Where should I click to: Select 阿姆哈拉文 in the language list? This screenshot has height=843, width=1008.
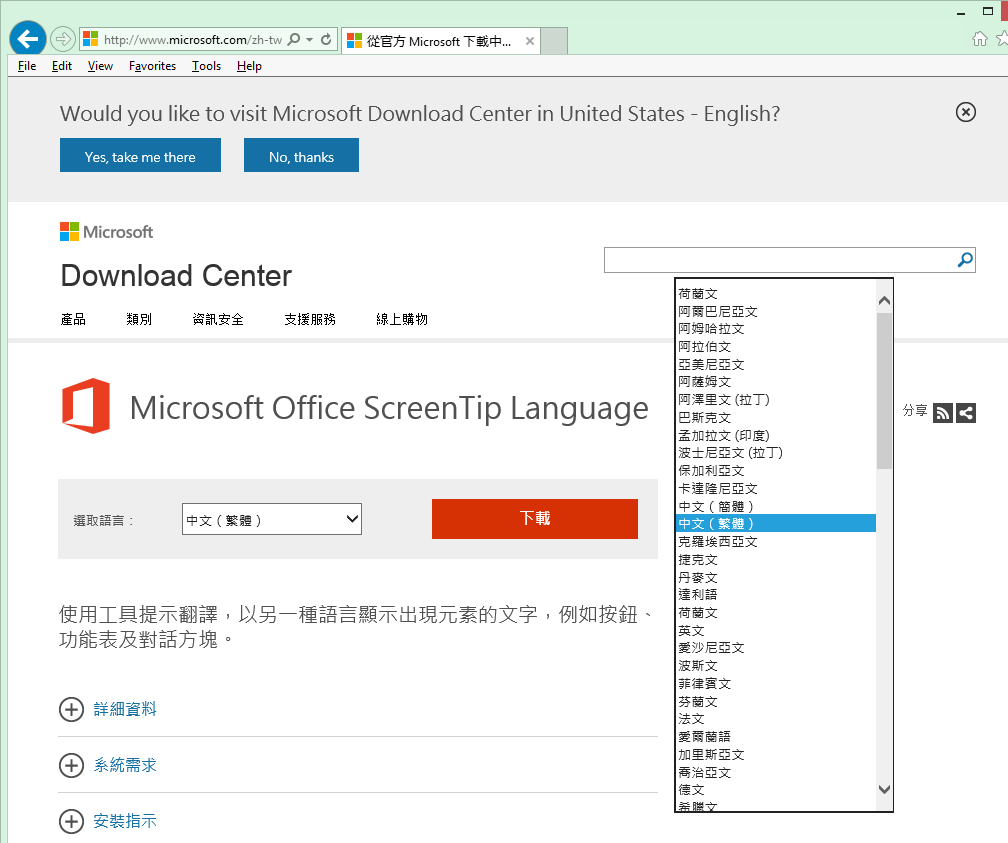777,329
